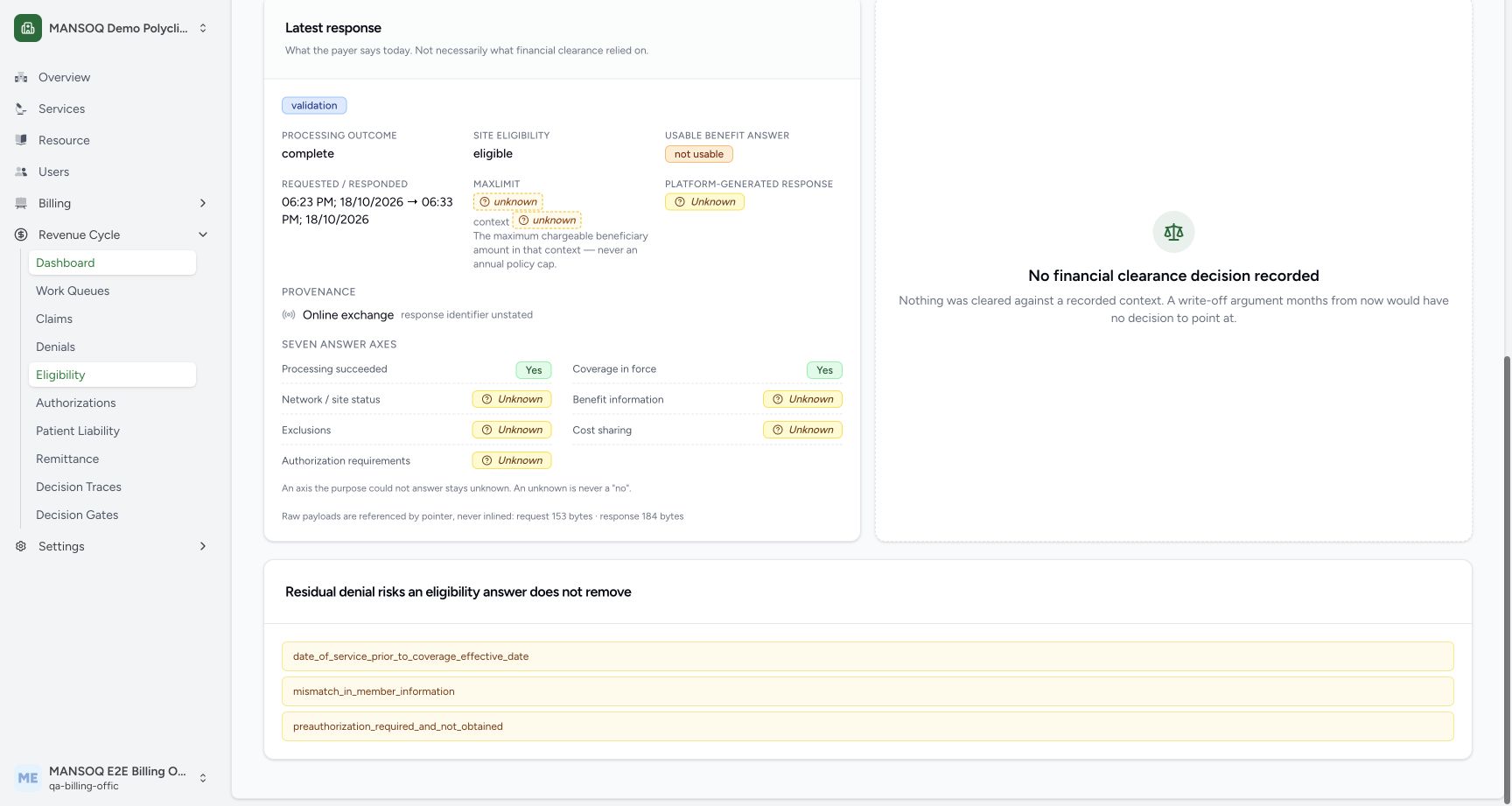Click Unknown badge for Authorization requirements

pyautogui.click(x=512, y=460)
